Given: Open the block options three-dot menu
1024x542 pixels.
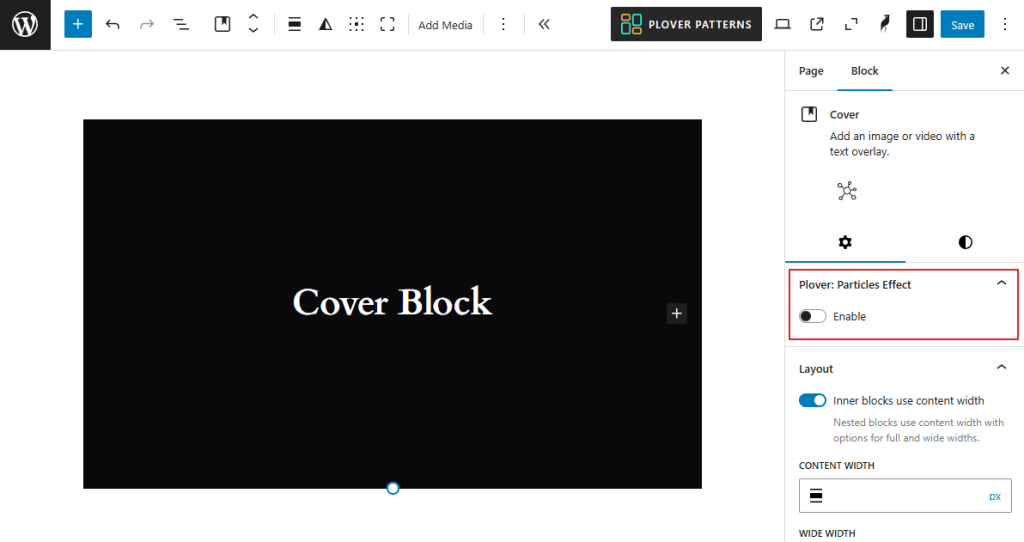Looking at the screenshot, I should click(x=503, y=24).
